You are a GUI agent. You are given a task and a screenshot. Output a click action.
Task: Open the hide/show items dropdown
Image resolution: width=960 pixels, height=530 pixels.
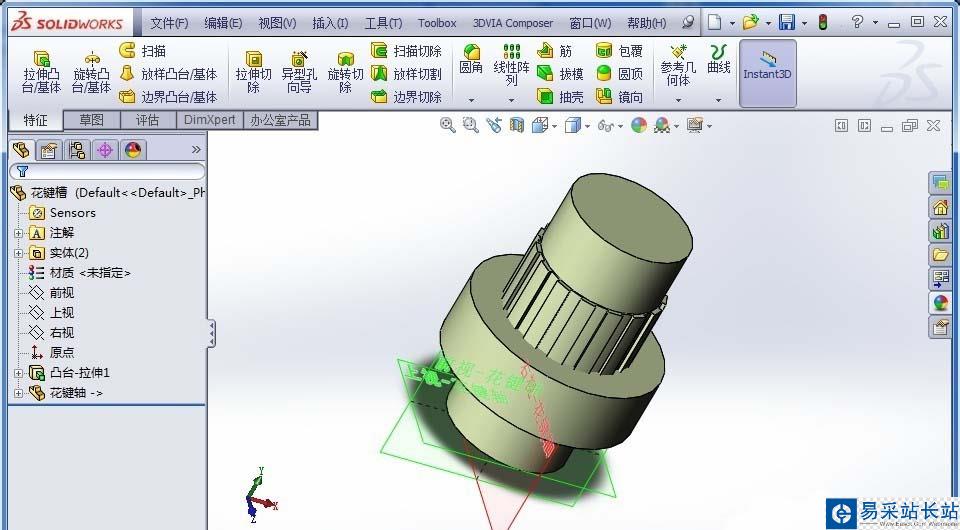(x=620, y=126)
